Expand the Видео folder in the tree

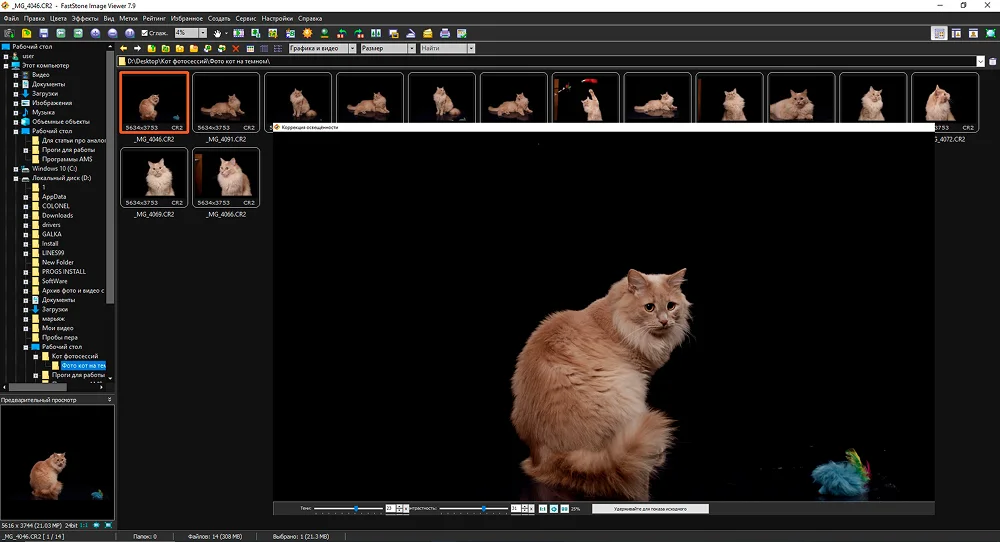coord(17,75)
